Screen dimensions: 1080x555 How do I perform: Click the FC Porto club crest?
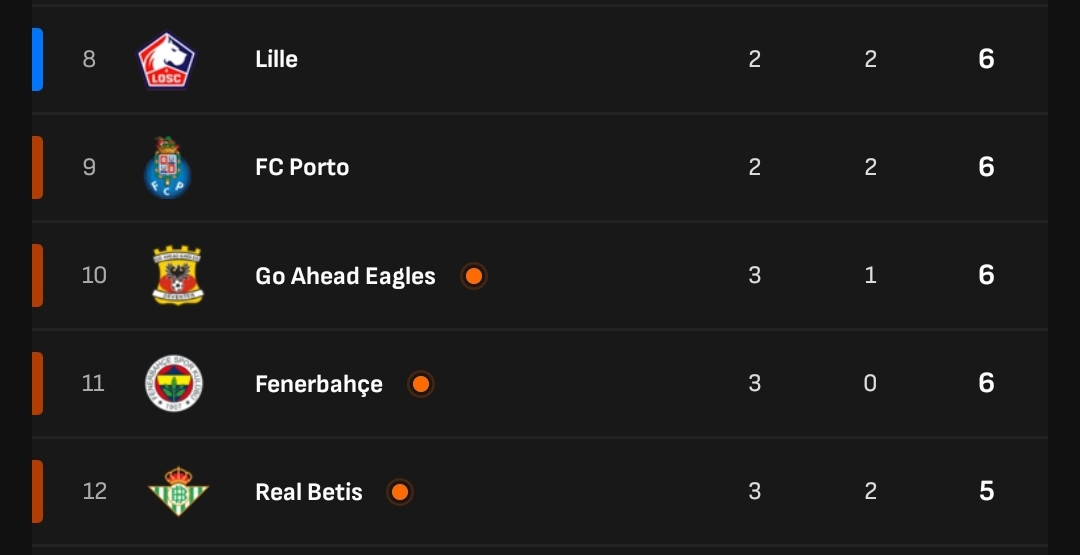(167, 167)
